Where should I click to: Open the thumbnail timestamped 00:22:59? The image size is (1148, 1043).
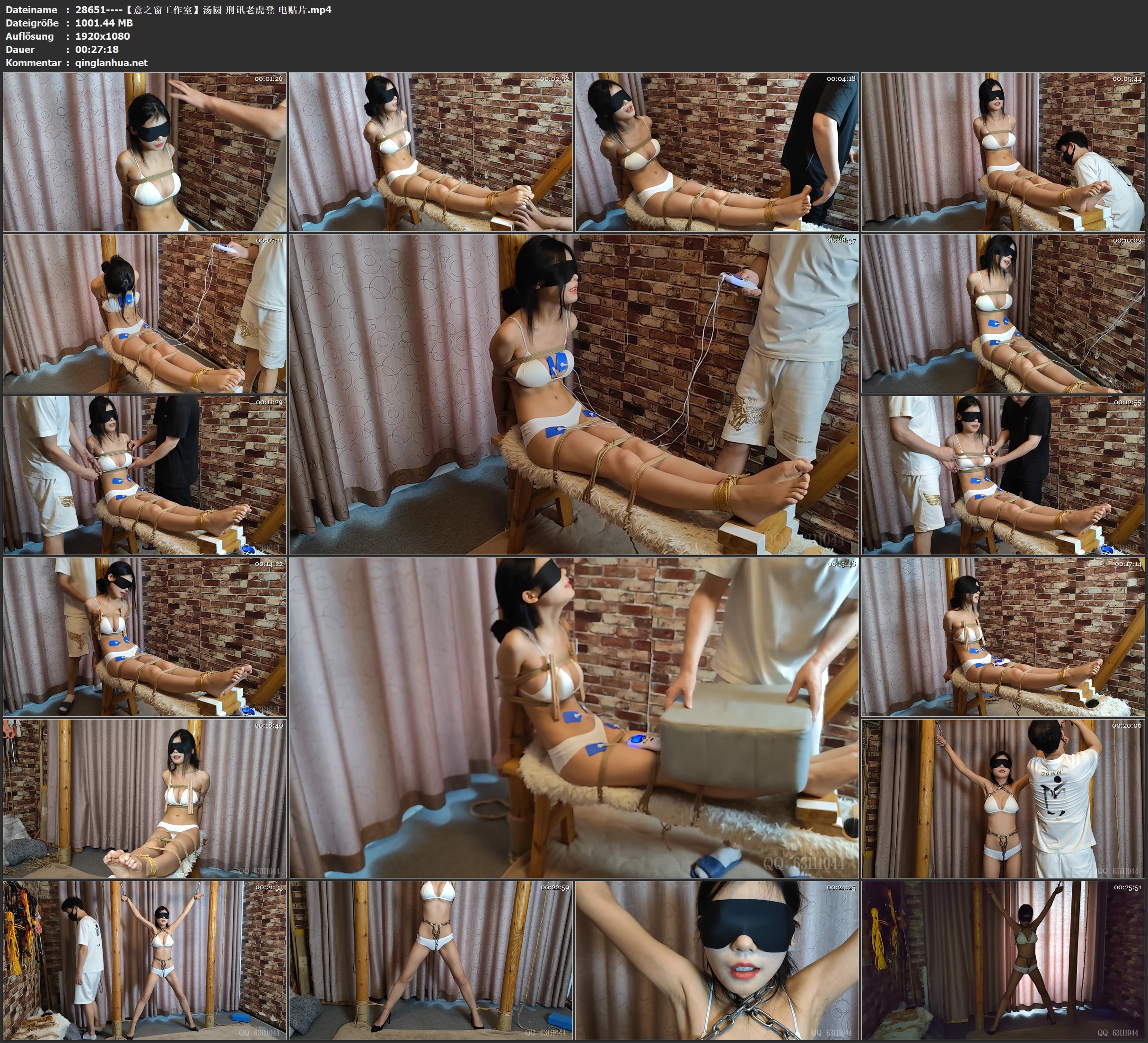click(431, 960)
